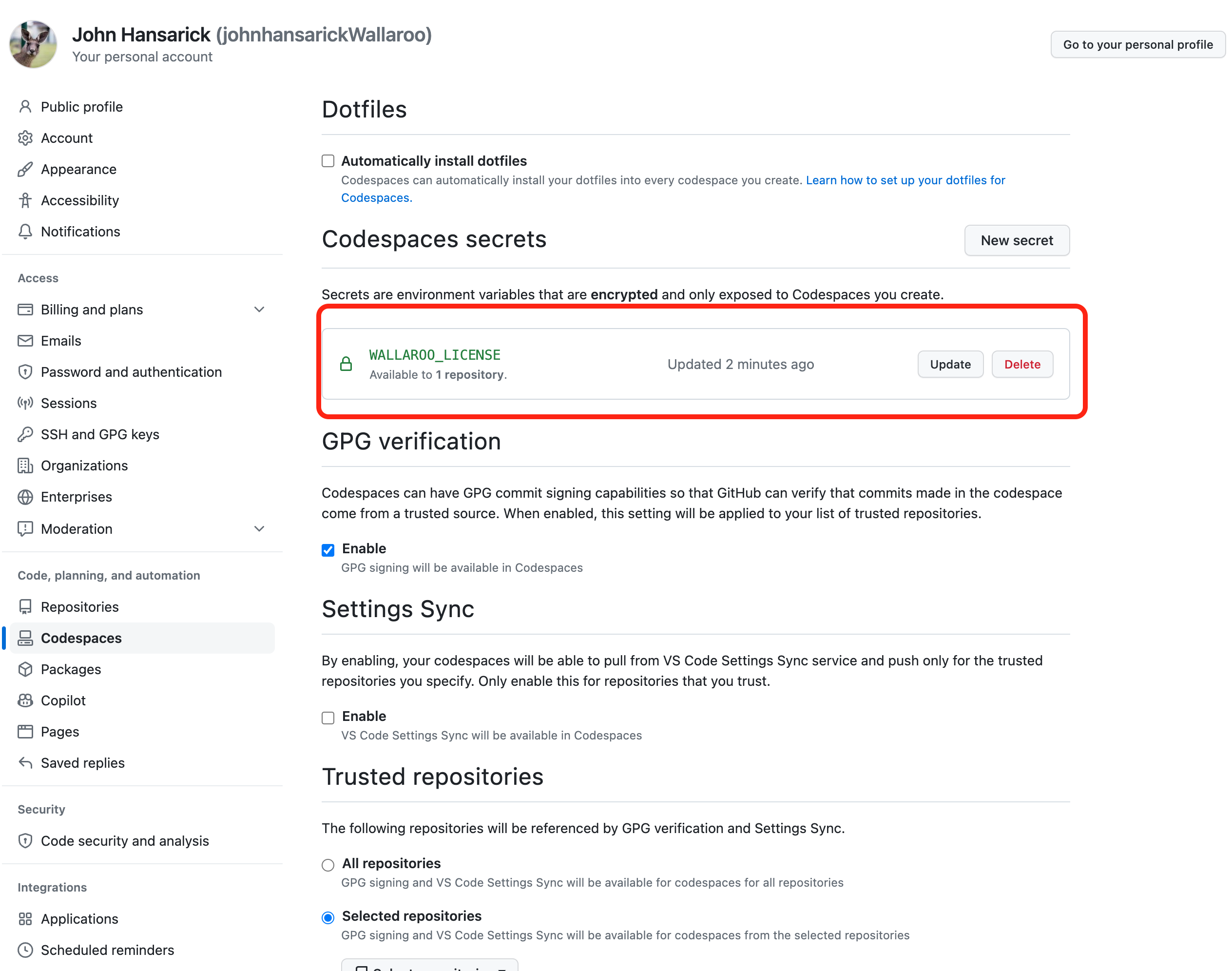
Task: Select the All repositories radio button
Action: [327, 865]
